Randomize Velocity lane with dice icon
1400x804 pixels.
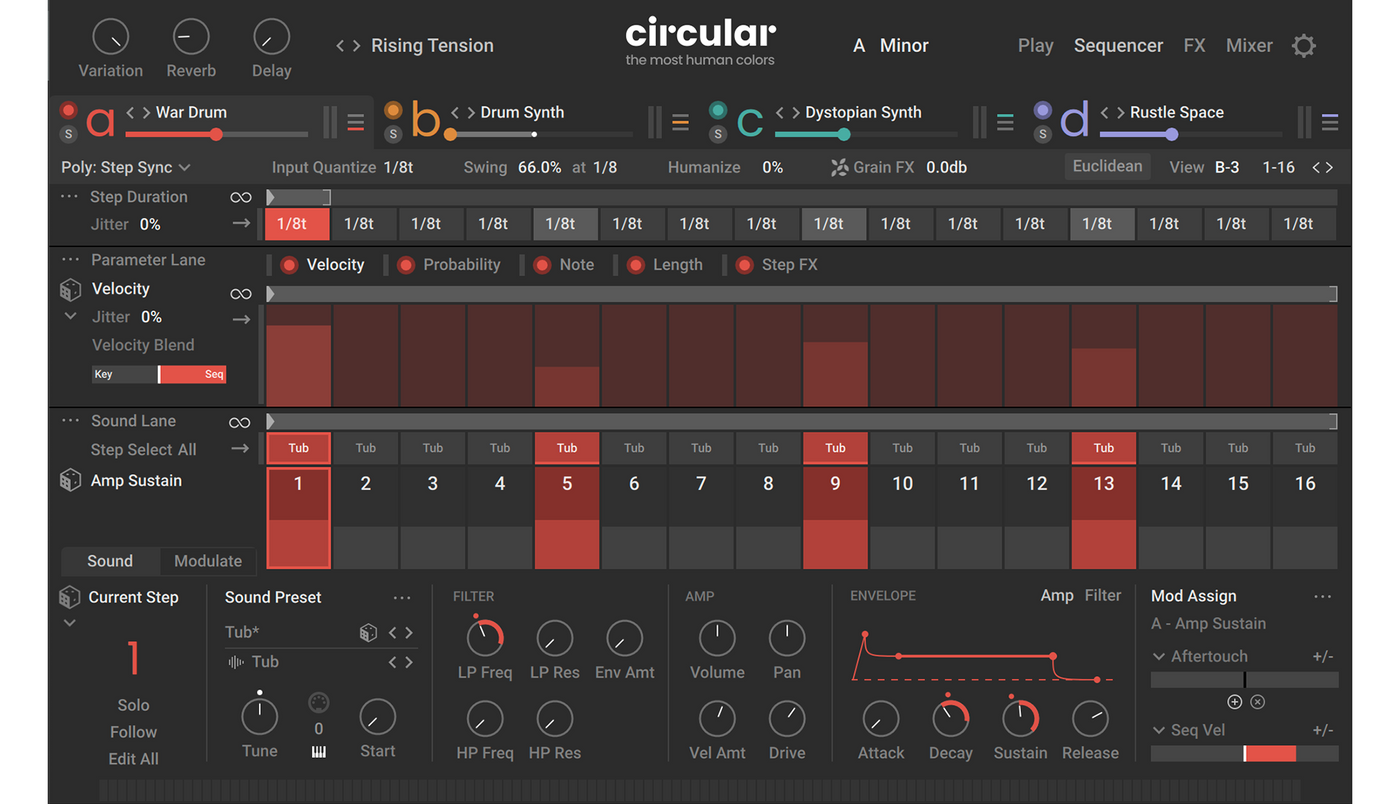tap(70, 290)
